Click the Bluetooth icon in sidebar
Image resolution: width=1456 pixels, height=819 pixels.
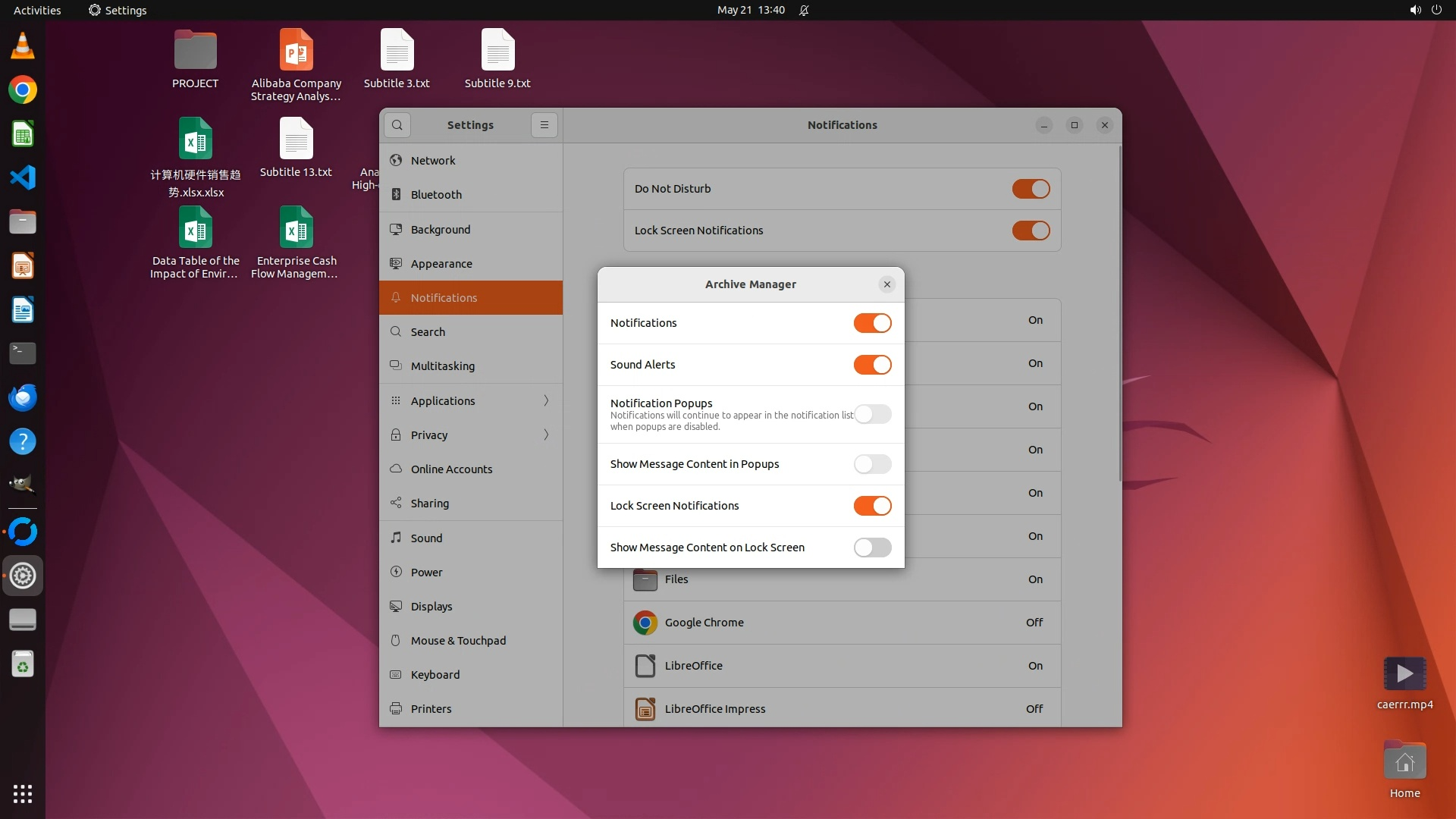pyautogui.click(x=396, y=195)
